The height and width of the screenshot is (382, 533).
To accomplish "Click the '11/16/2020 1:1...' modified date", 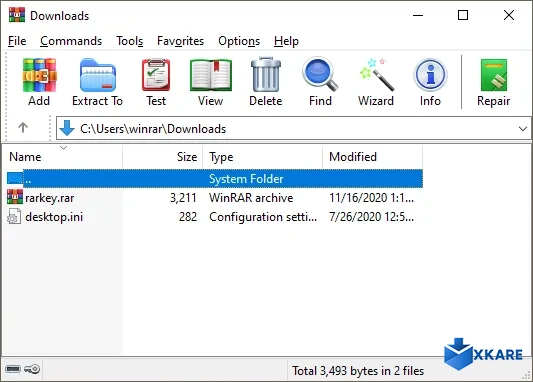I will pos(372,198).
